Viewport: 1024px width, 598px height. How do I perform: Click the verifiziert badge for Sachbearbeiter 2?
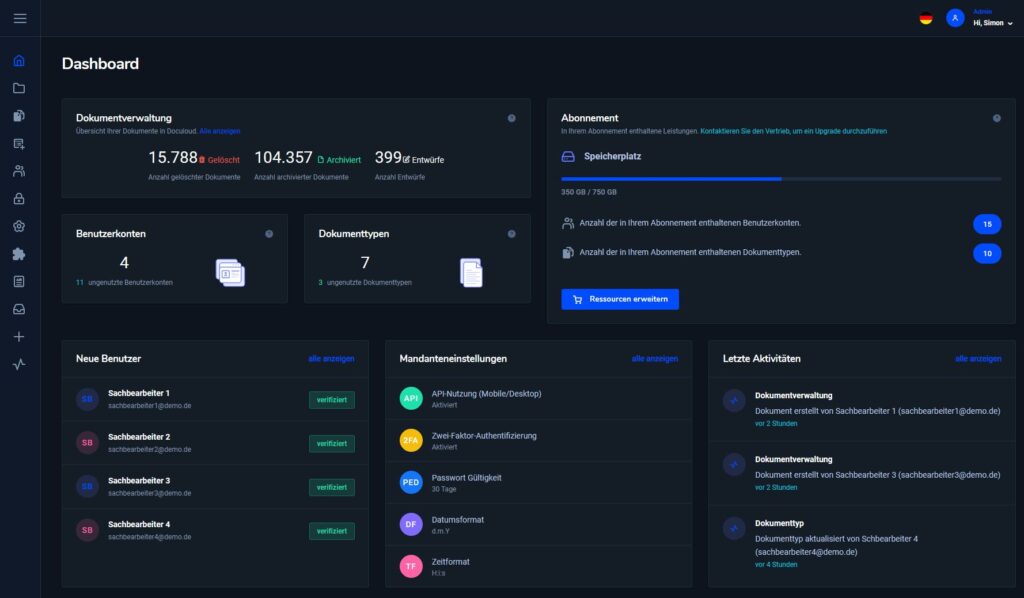pyautogui.click(x=332, y=443)
